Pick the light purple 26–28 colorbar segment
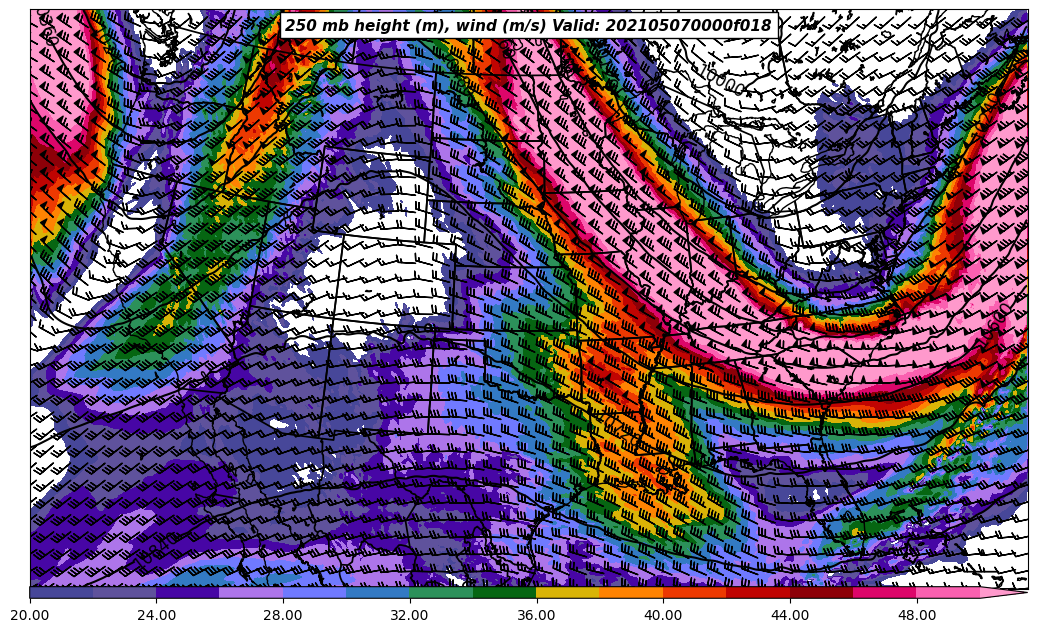This screenshot has height=632, width=1037. coord(251,592)
